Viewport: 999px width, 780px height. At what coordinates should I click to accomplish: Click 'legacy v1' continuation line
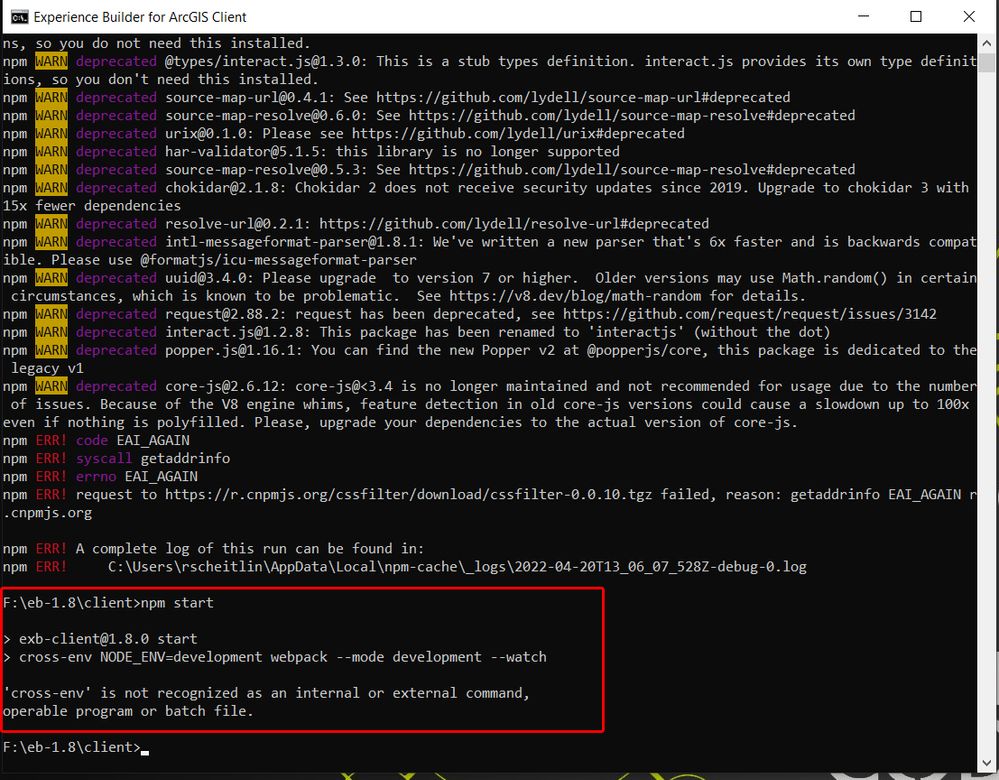[x=47, y=368]
